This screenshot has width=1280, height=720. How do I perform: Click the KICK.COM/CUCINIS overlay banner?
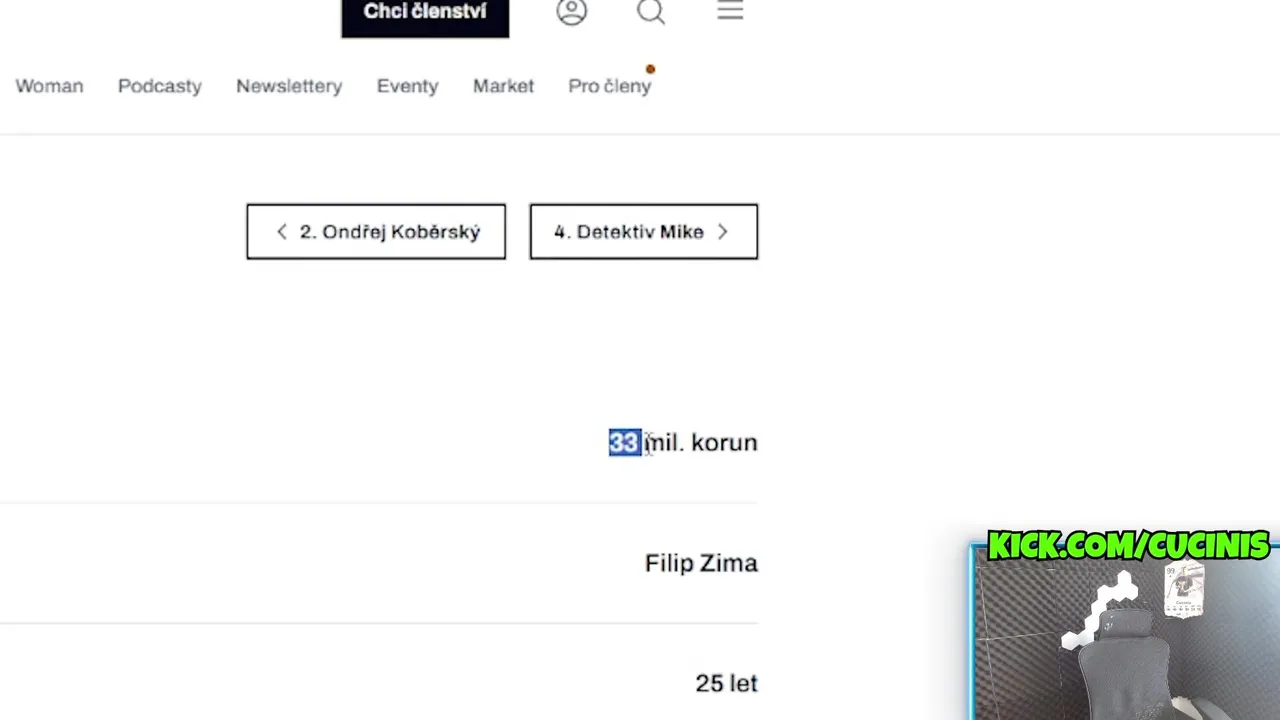tap(1127, 546)
